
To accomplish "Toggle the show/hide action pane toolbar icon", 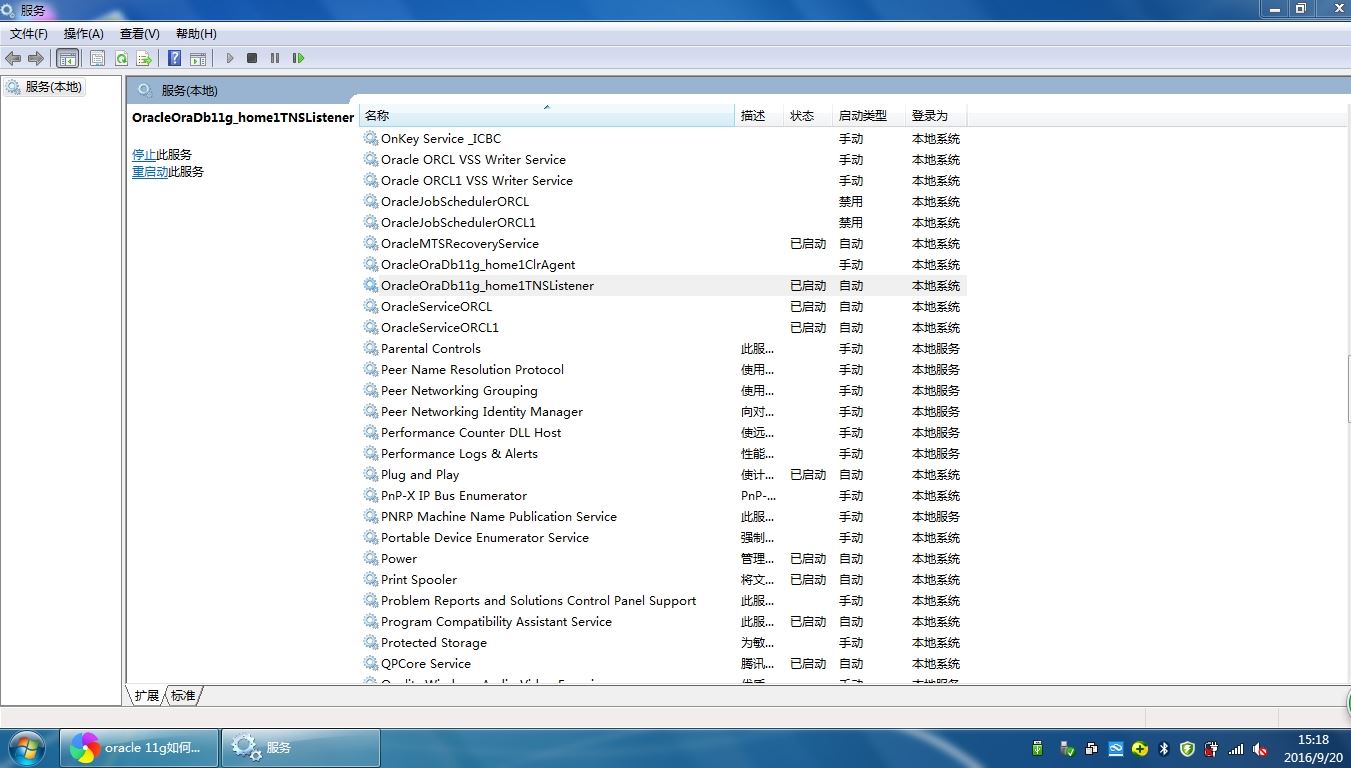I will click(198, 58).
